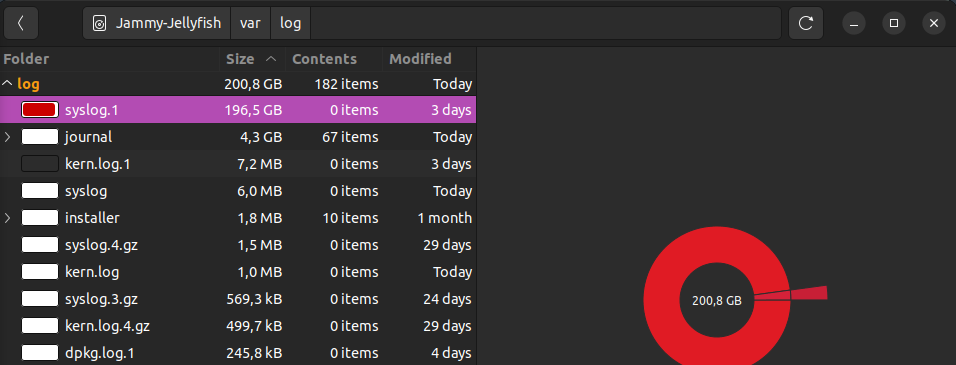Click the 200,8 GB size in log row

[x=254, y=83]
